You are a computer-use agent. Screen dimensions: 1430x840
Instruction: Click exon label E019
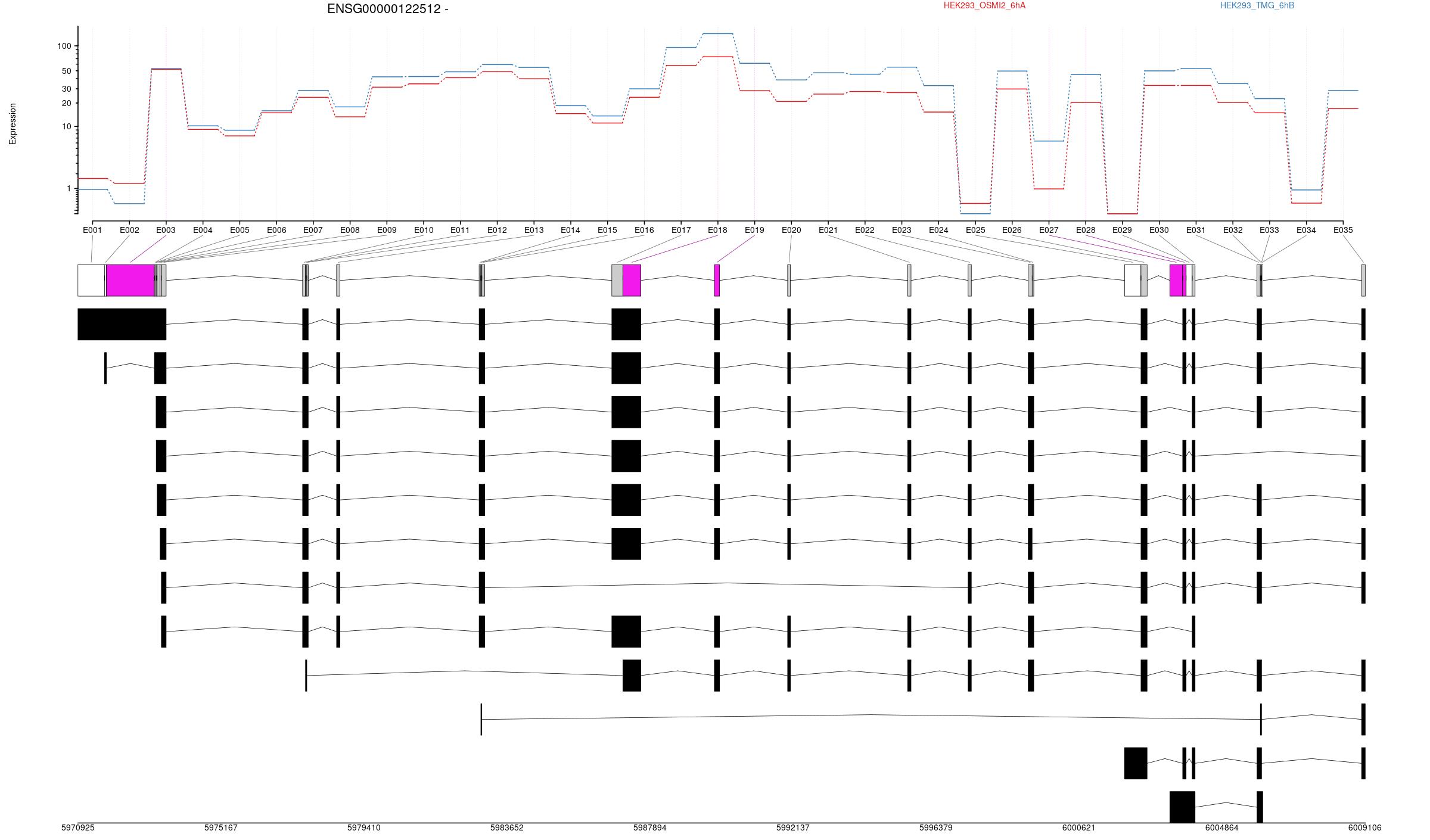click(754, 230)
